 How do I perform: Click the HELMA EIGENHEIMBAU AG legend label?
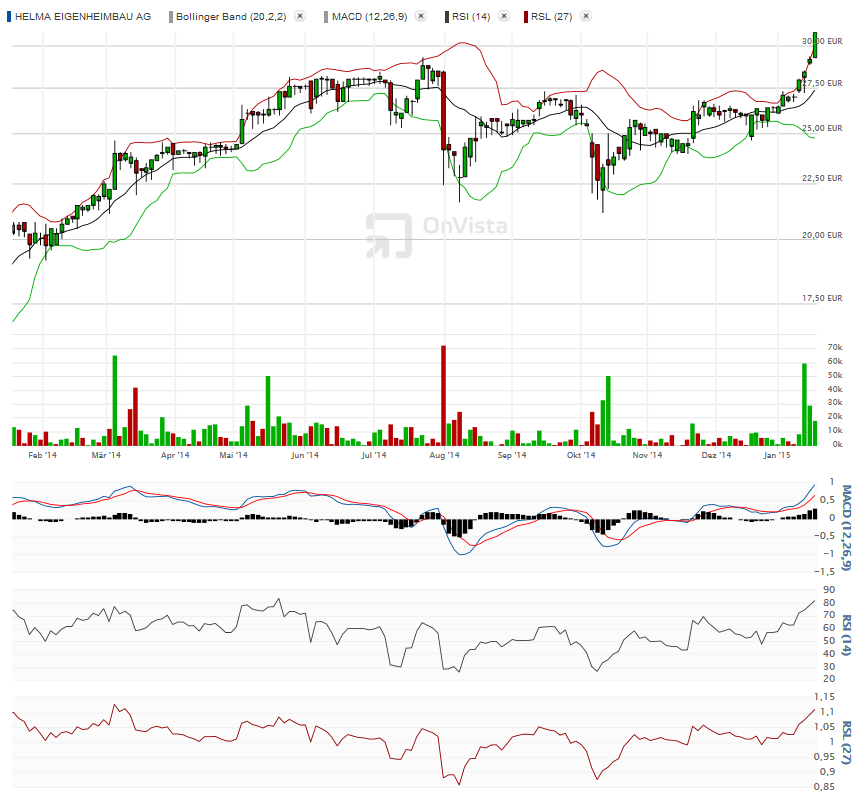coord(83,16)
